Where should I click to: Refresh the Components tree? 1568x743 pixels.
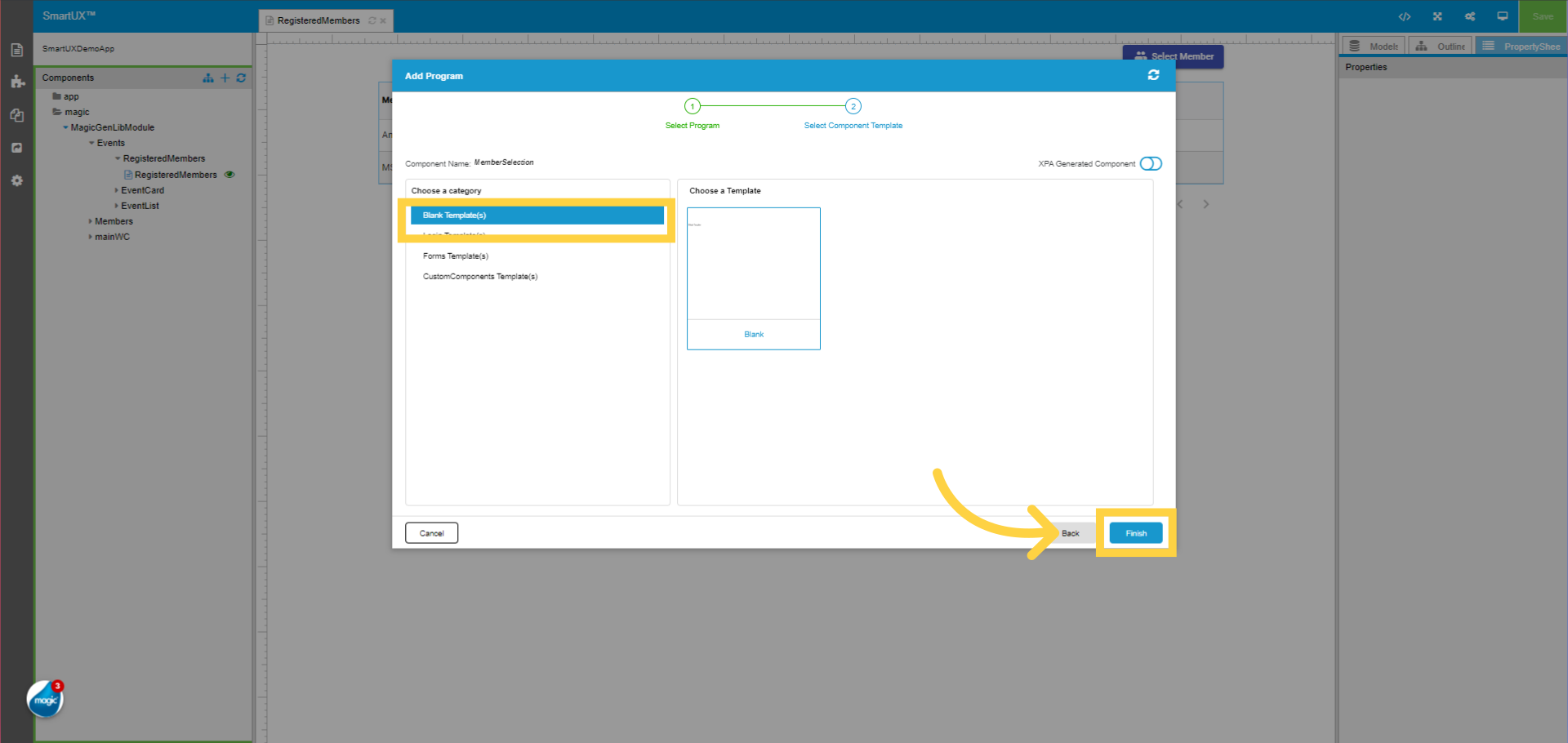tap(241, 78)
